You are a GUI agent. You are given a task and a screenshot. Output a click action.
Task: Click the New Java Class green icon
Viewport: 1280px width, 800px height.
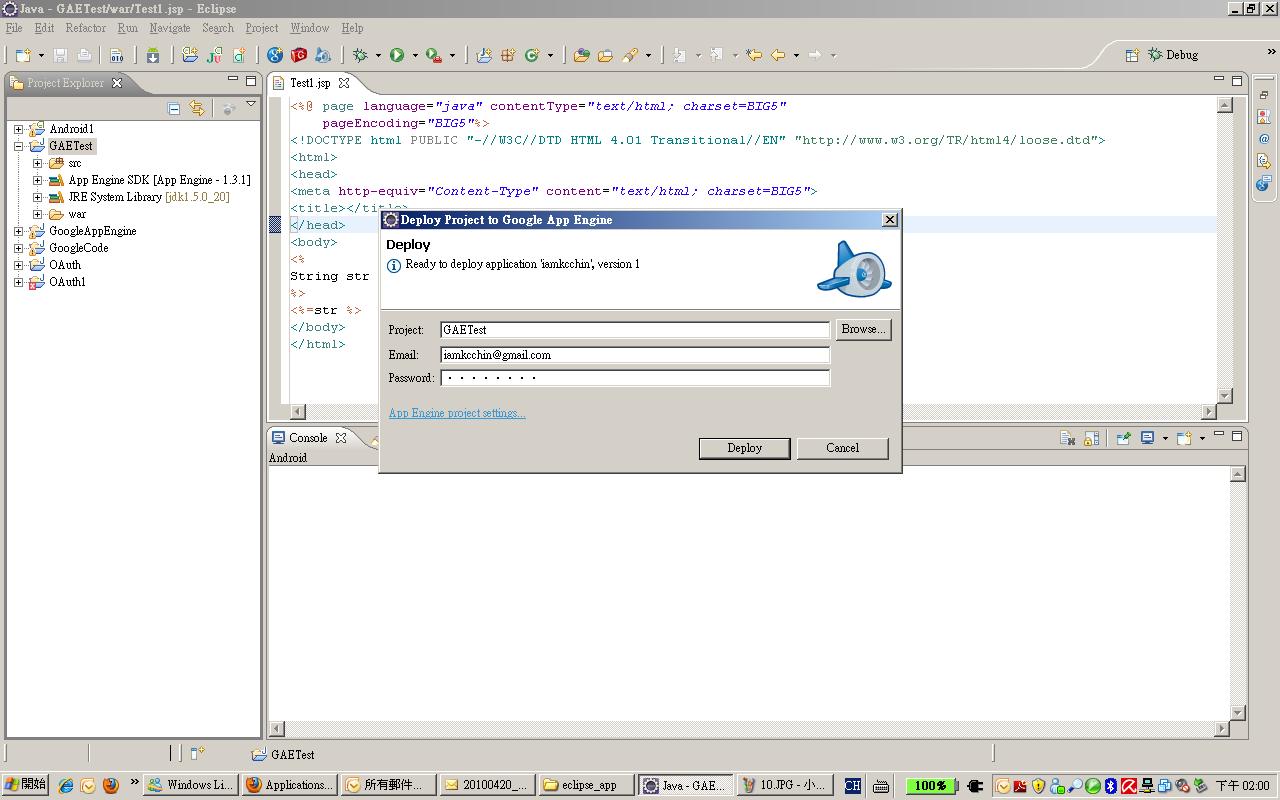[x=532, y=55]
